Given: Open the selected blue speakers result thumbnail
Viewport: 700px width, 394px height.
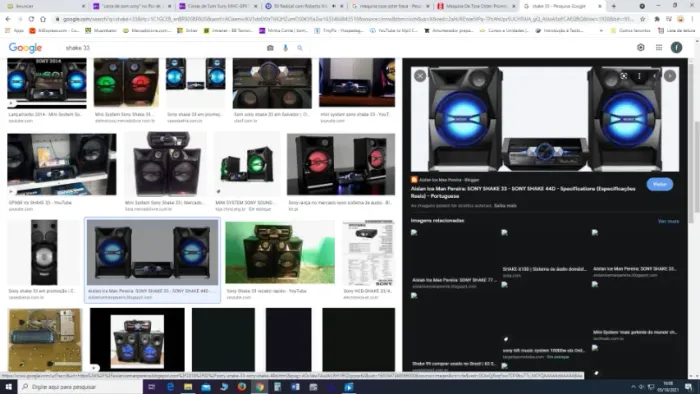Looking at the screenshot, I should 152,252.
